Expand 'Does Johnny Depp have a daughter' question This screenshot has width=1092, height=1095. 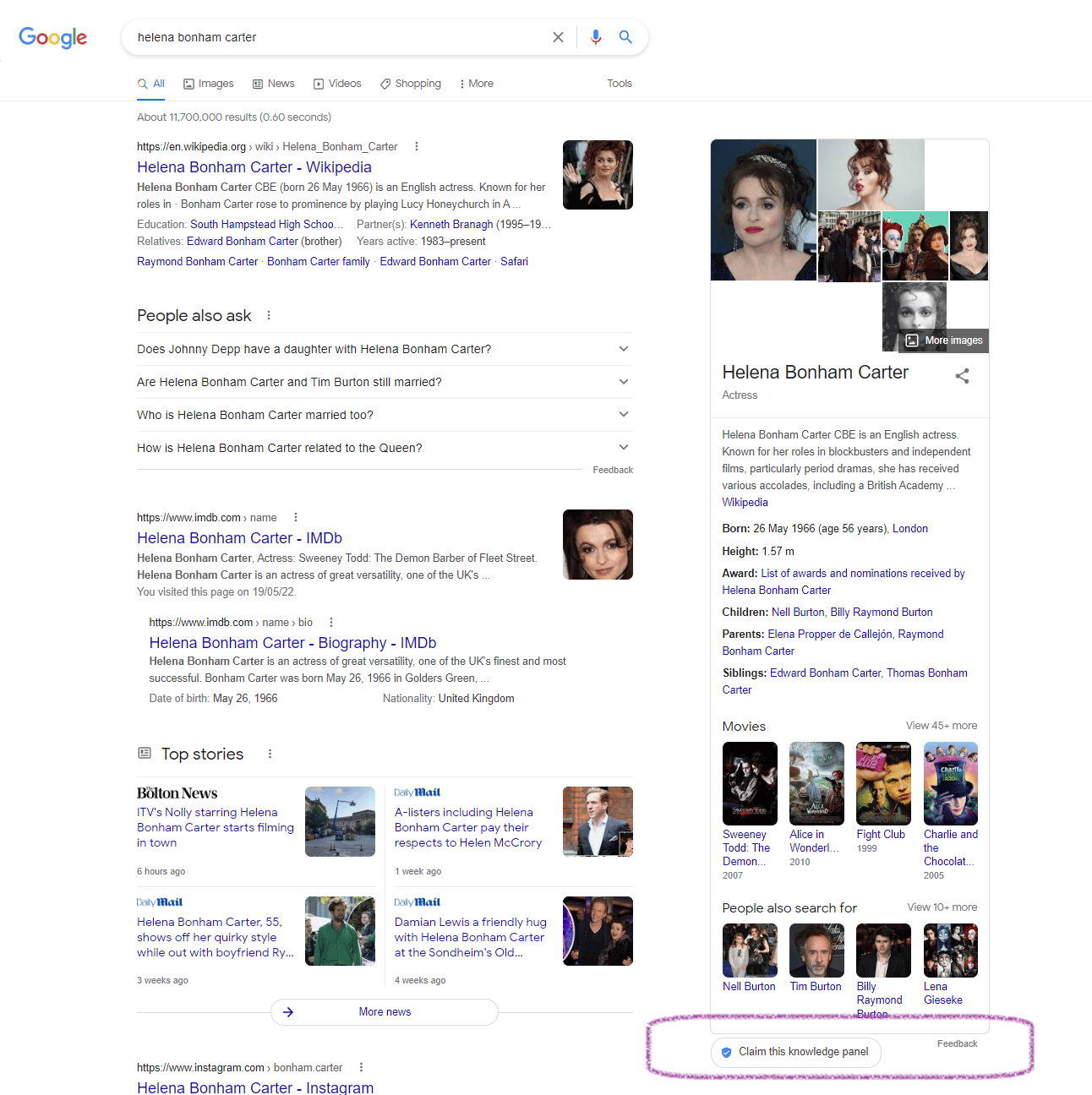(x=385, y=349)
